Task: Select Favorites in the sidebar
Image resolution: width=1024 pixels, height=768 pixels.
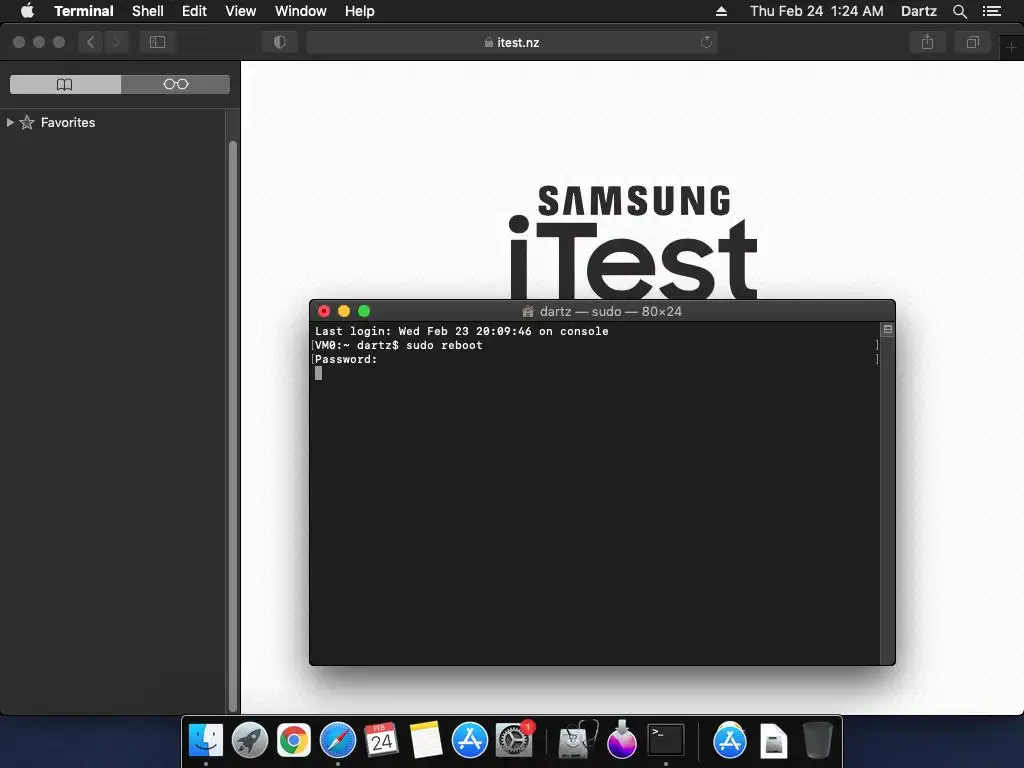Action: pyautogui.click(x=68, y=122)
